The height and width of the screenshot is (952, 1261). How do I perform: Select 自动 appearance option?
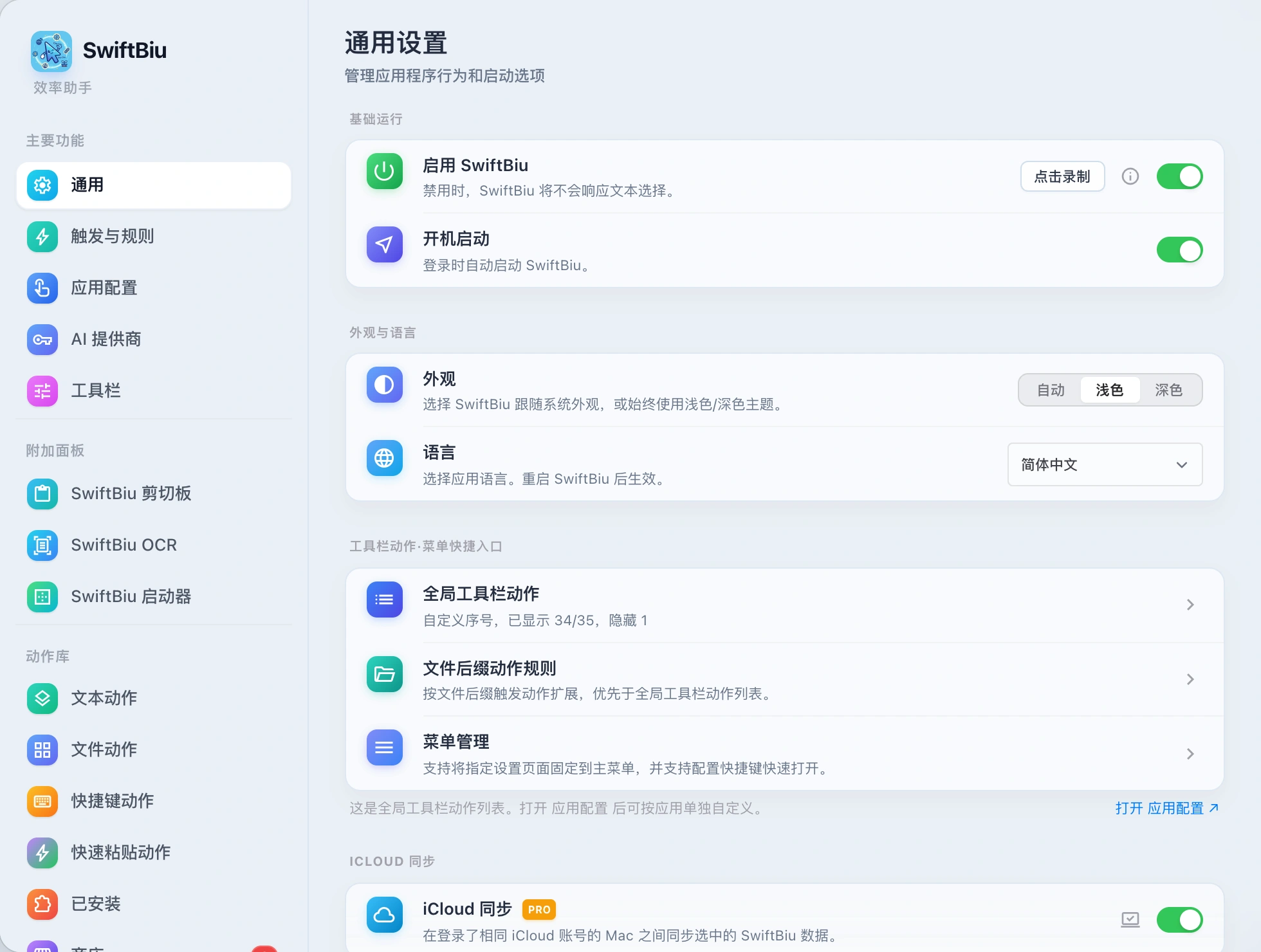point(1051,390)
